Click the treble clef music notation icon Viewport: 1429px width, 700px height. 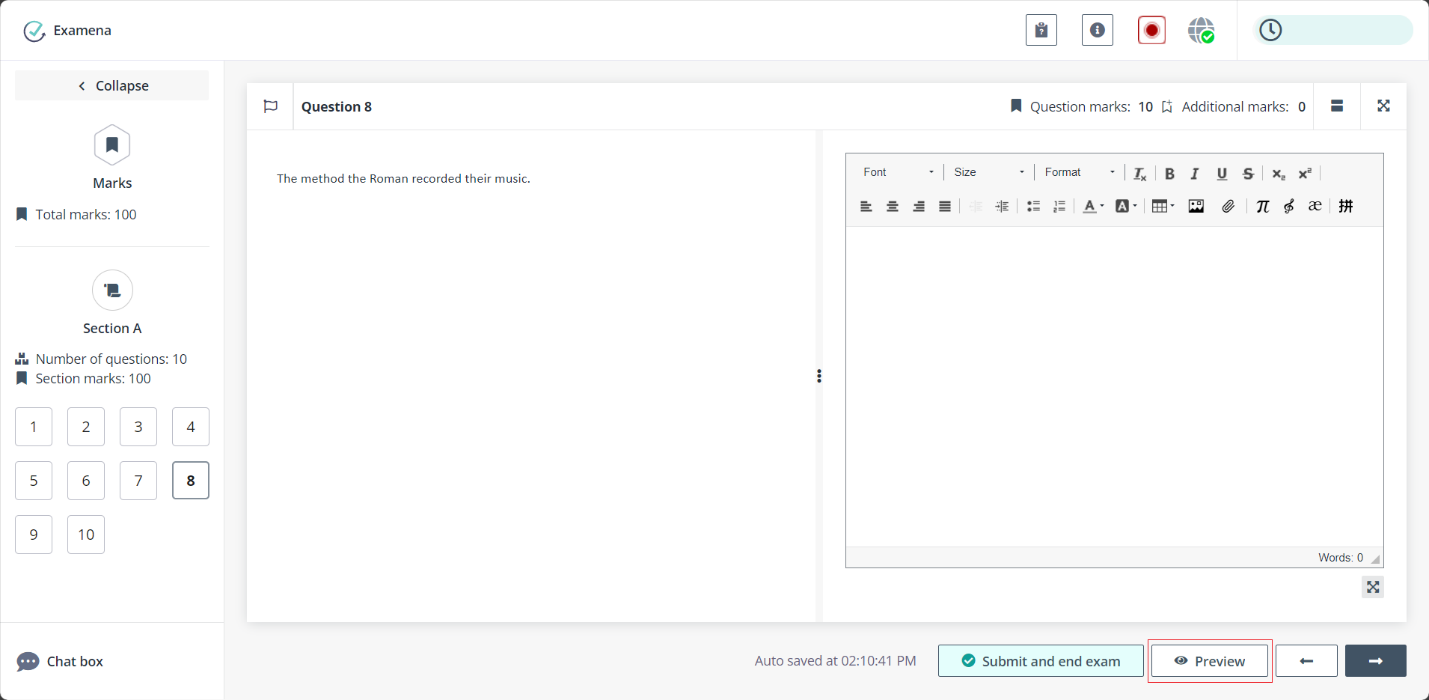(1288, 206)
